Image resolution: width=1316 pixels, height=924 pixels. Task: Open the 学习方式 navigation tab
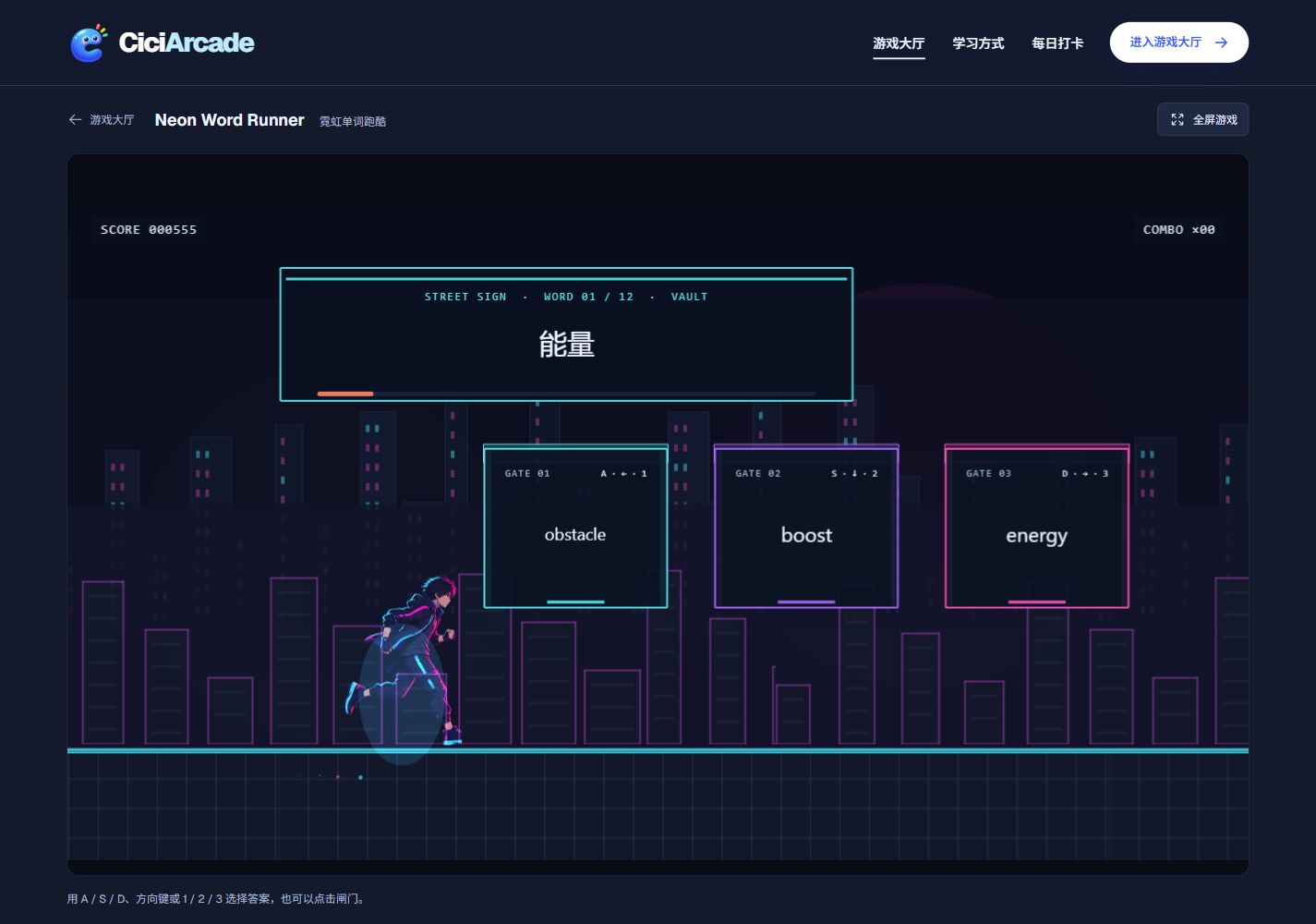[978, 43]
